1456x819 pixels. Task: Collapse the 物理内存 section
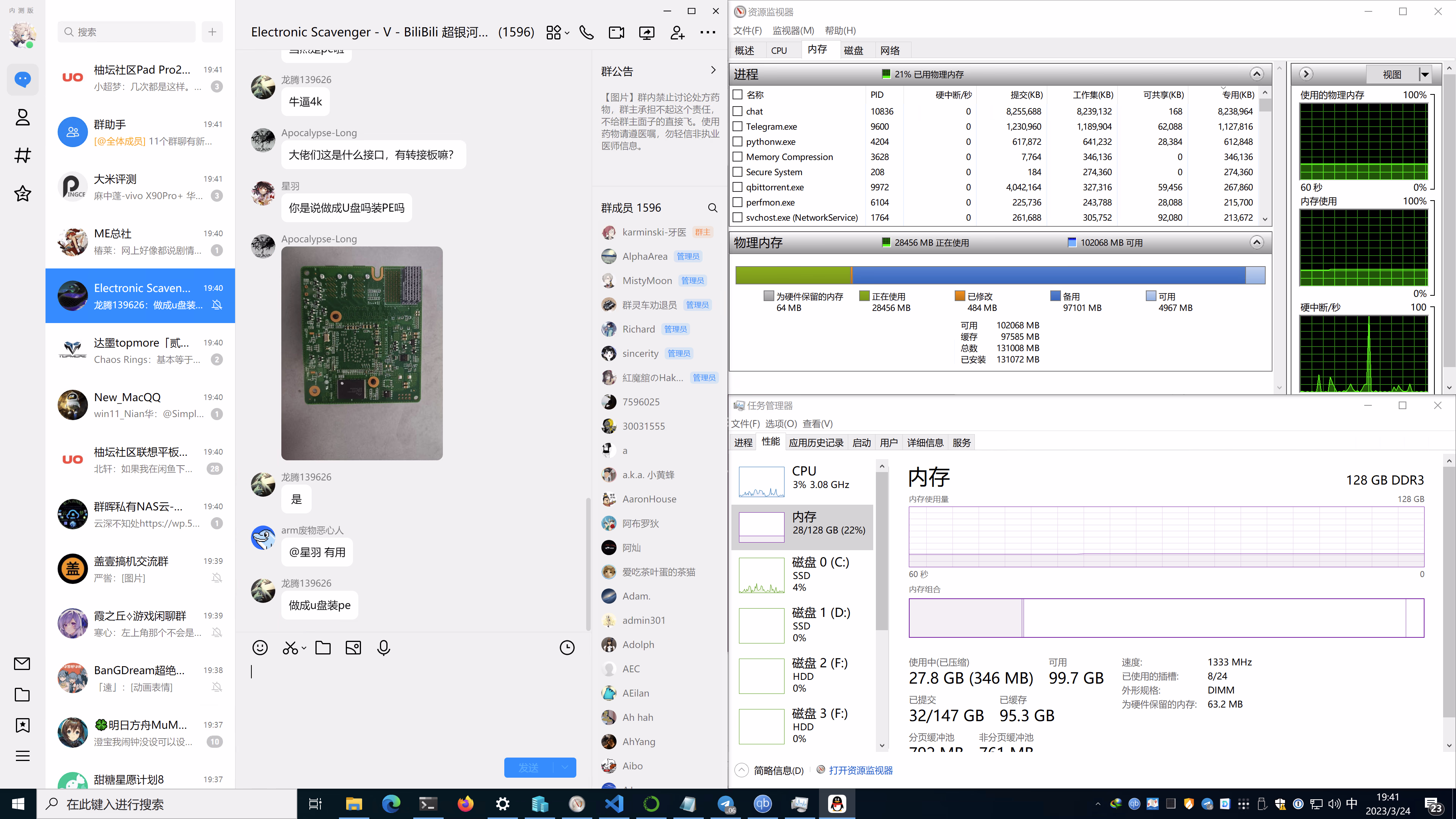coord(1257,243)
